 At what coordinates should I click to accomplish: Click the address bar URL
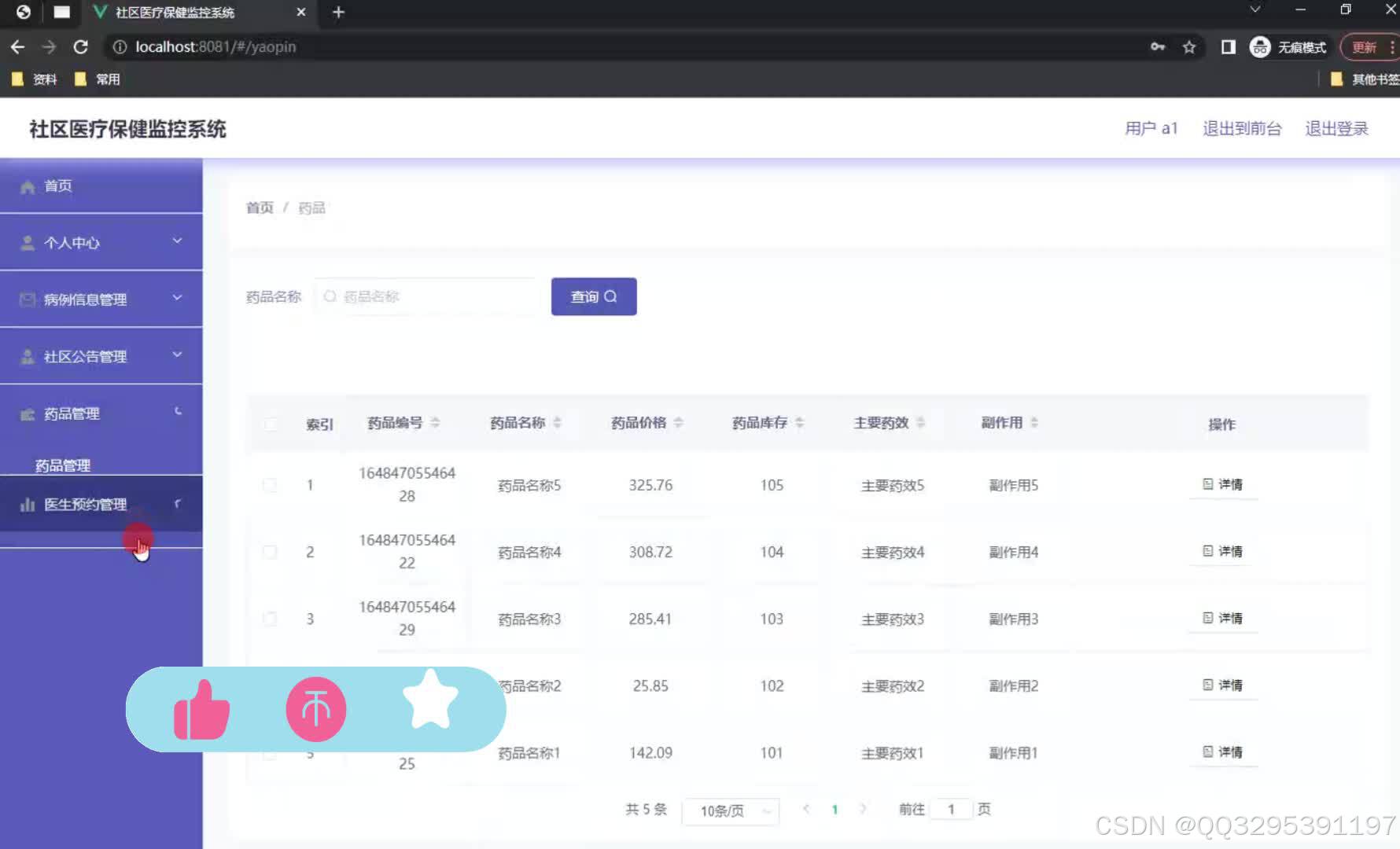point(216,47)
